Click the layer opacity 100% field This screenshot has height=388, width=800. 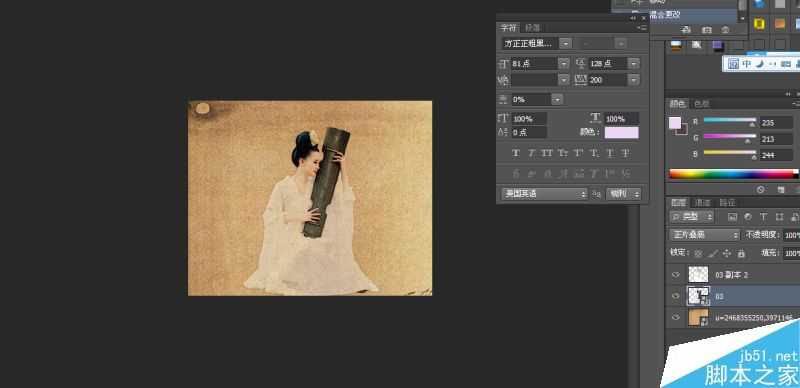pyautogui.click(x=791, y=235)
